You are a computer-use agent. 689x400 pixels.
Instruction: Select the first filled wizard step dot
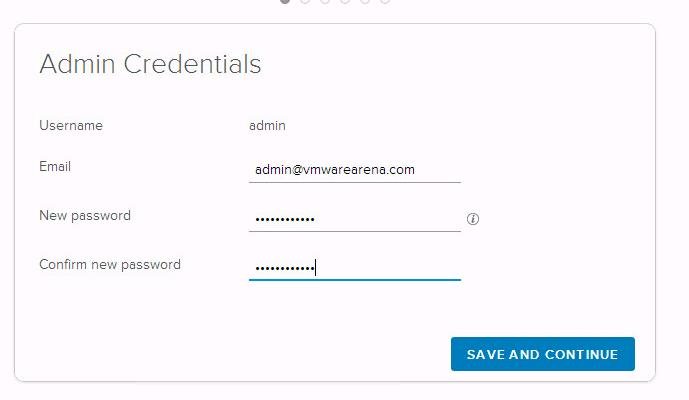[x=285, y=1]
